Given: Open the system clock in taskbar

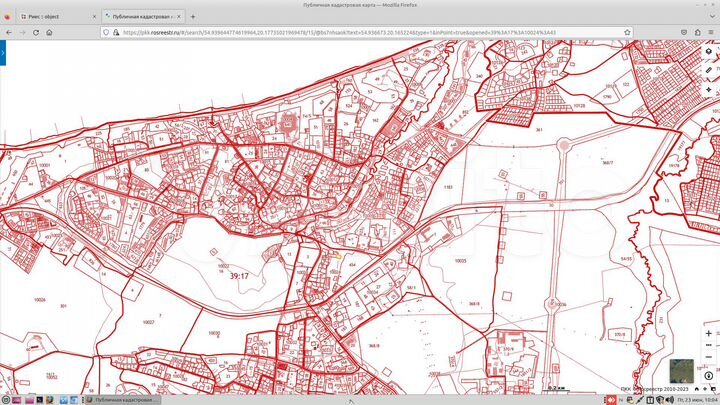Looking at the screenshot, I should click(697, 399).
